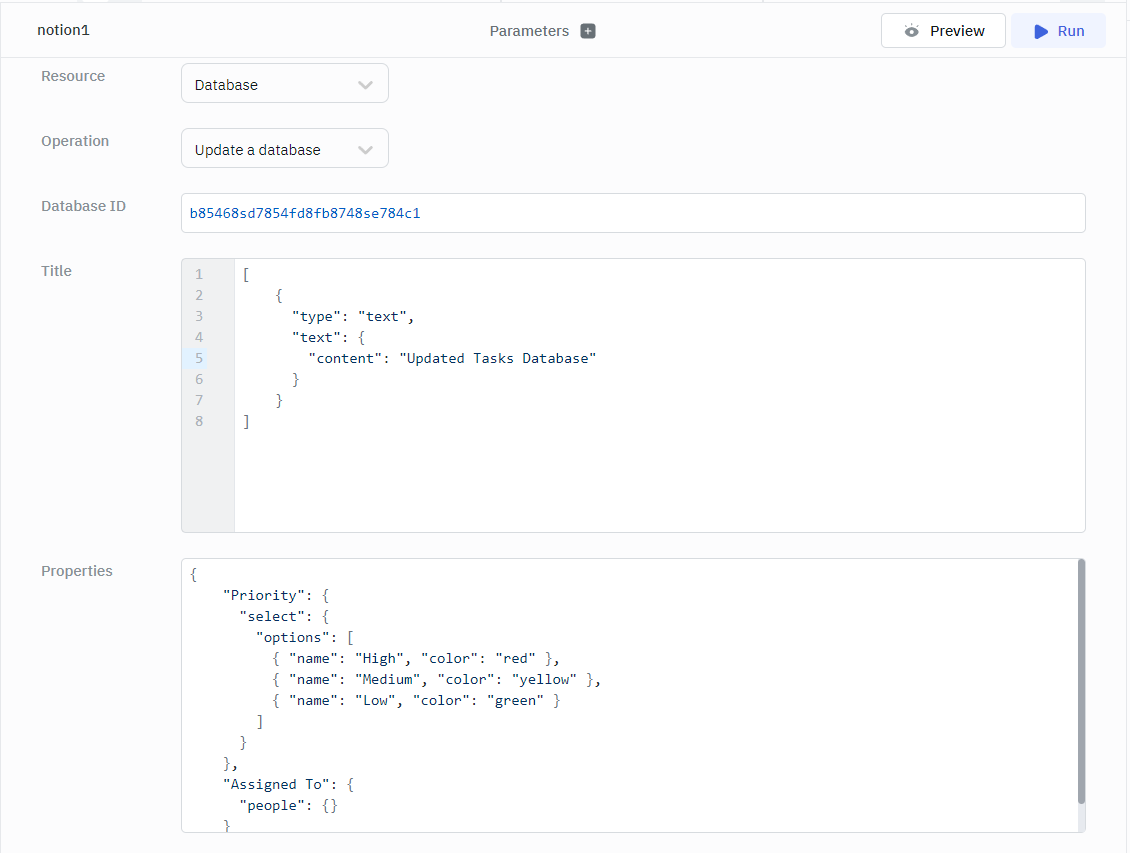The height and width of the screenshot is (853, 1130).
Task: Click the plus icon beside Parameters
Action: 588,31
